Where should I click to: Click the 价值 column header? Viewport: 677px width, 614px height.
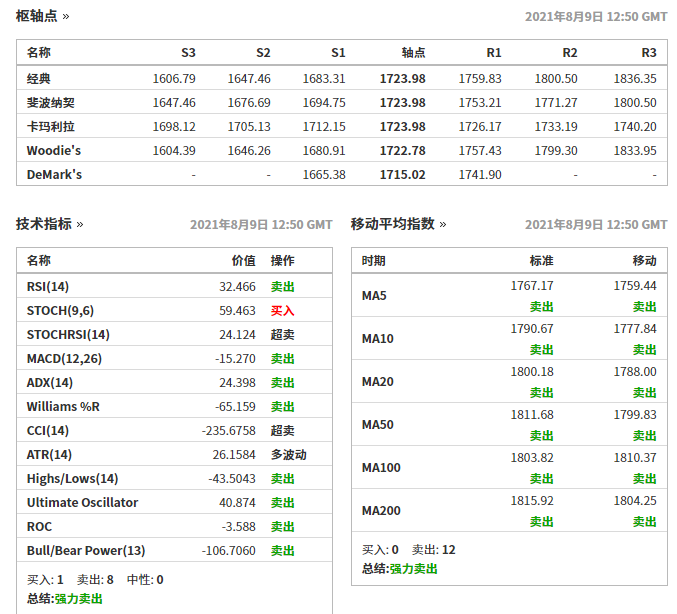pyautogui.click(x=244, y=260)
